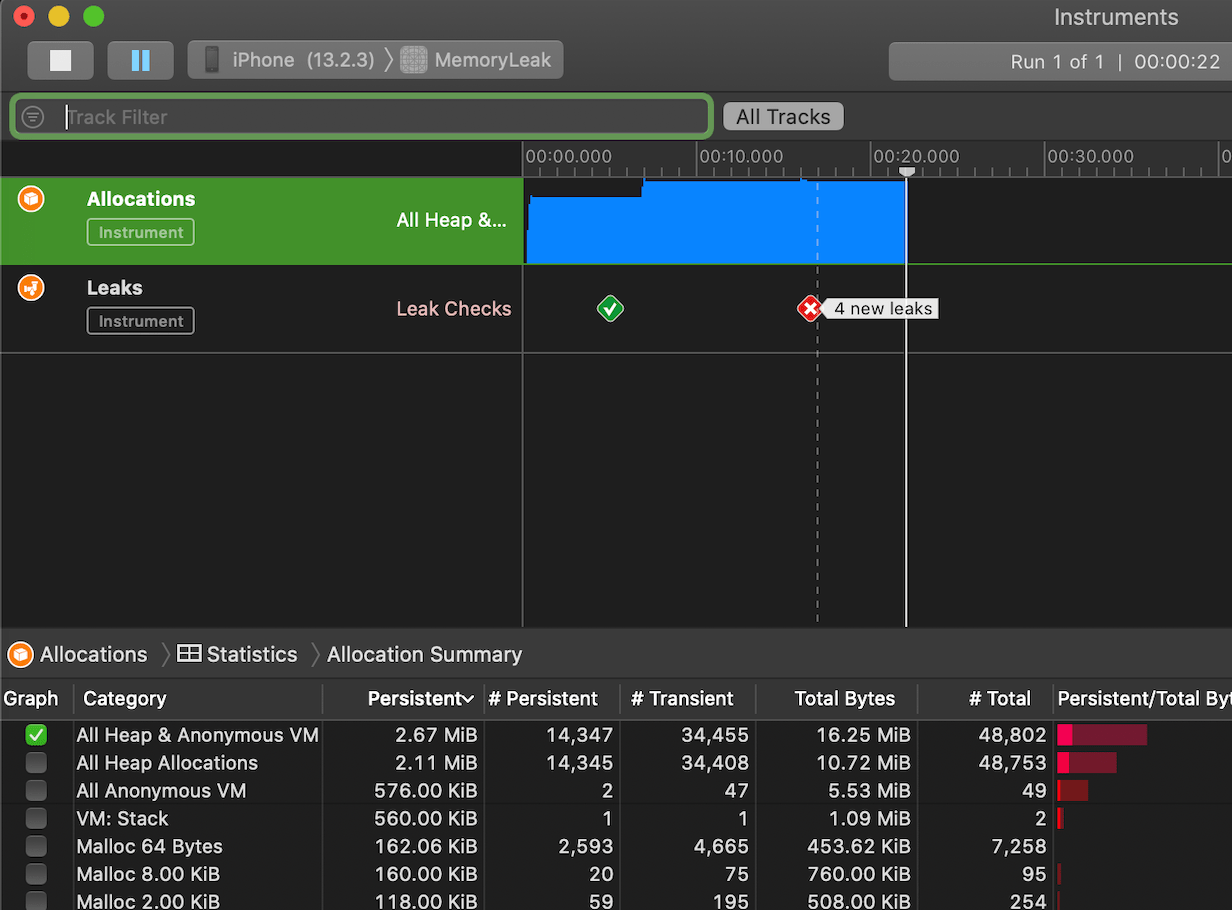Select the Malloc 64 Bytes category

pos(149,847)
